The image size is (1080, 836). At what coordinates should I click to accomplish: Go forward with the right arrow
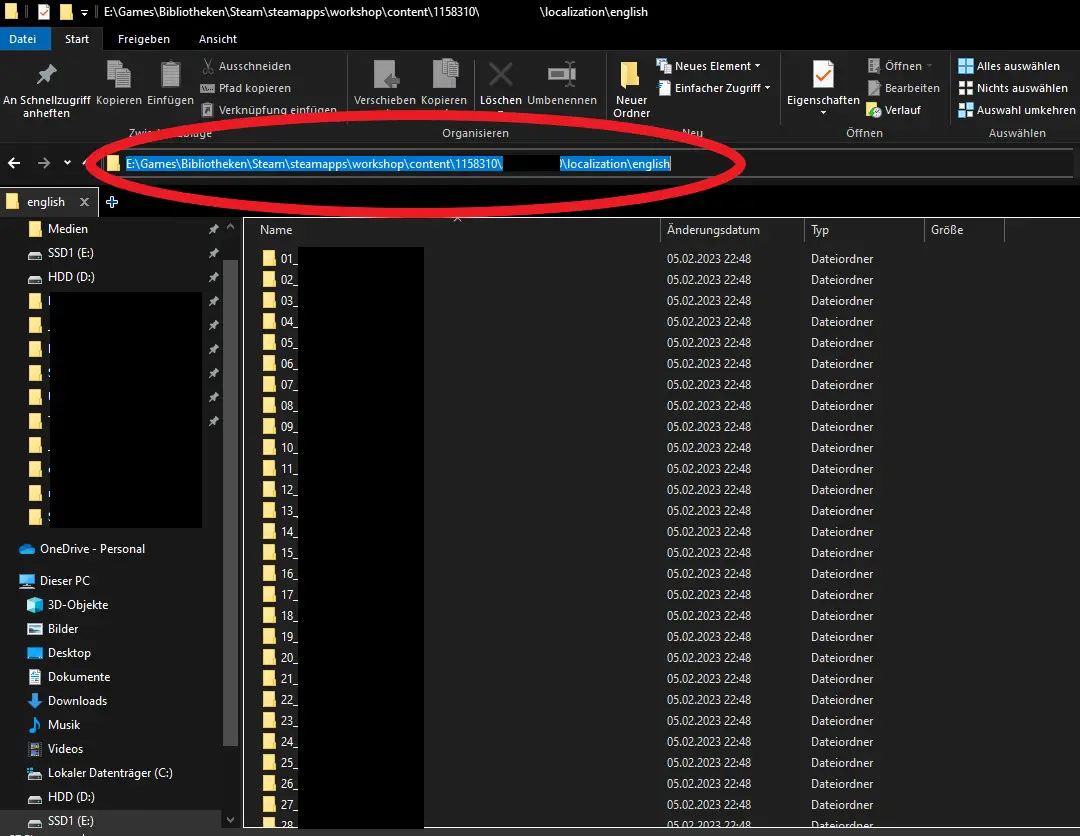(x=43, y=163)
